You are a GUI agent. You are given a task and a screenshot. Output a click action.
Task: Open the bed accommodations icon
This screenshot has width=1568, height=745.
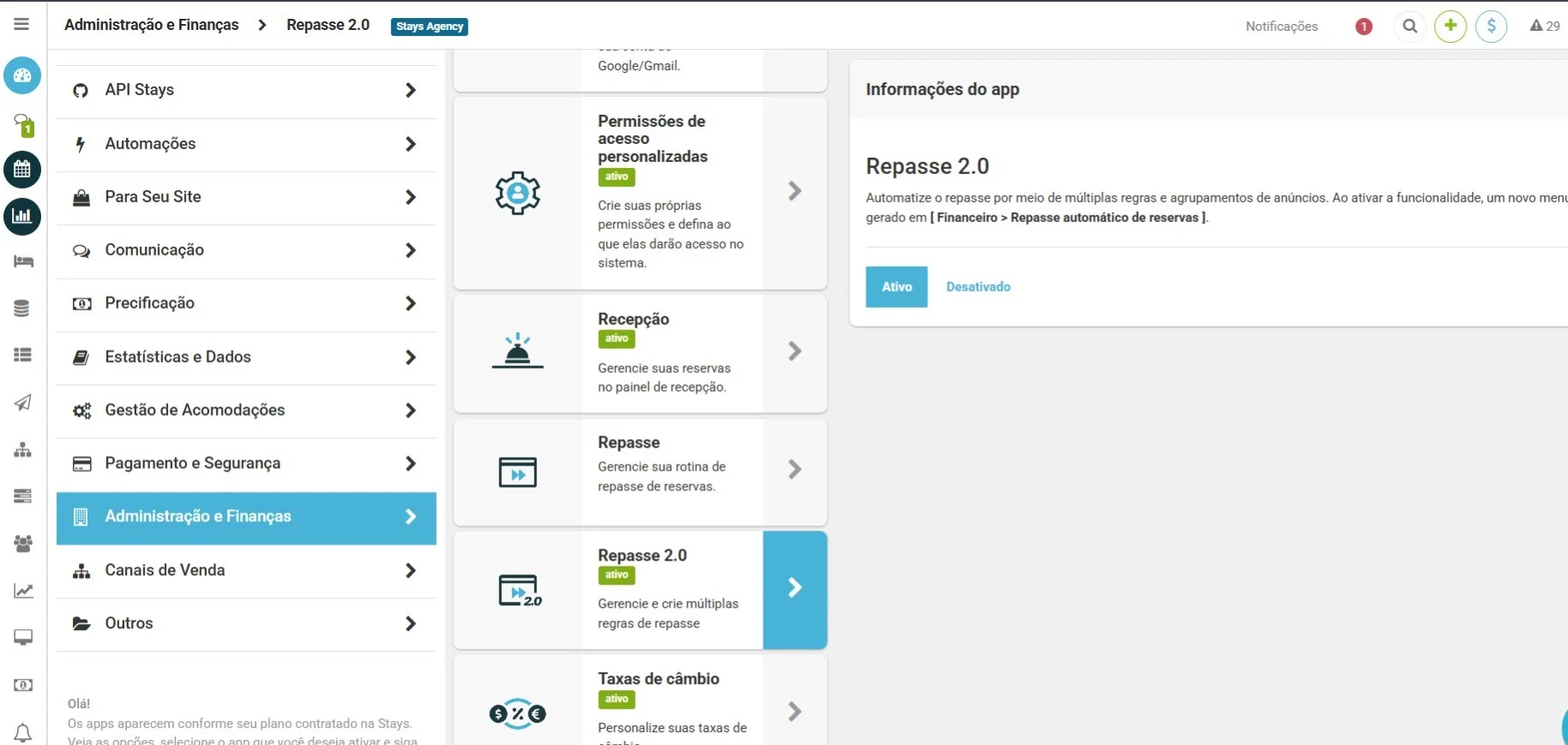[23, 261]
